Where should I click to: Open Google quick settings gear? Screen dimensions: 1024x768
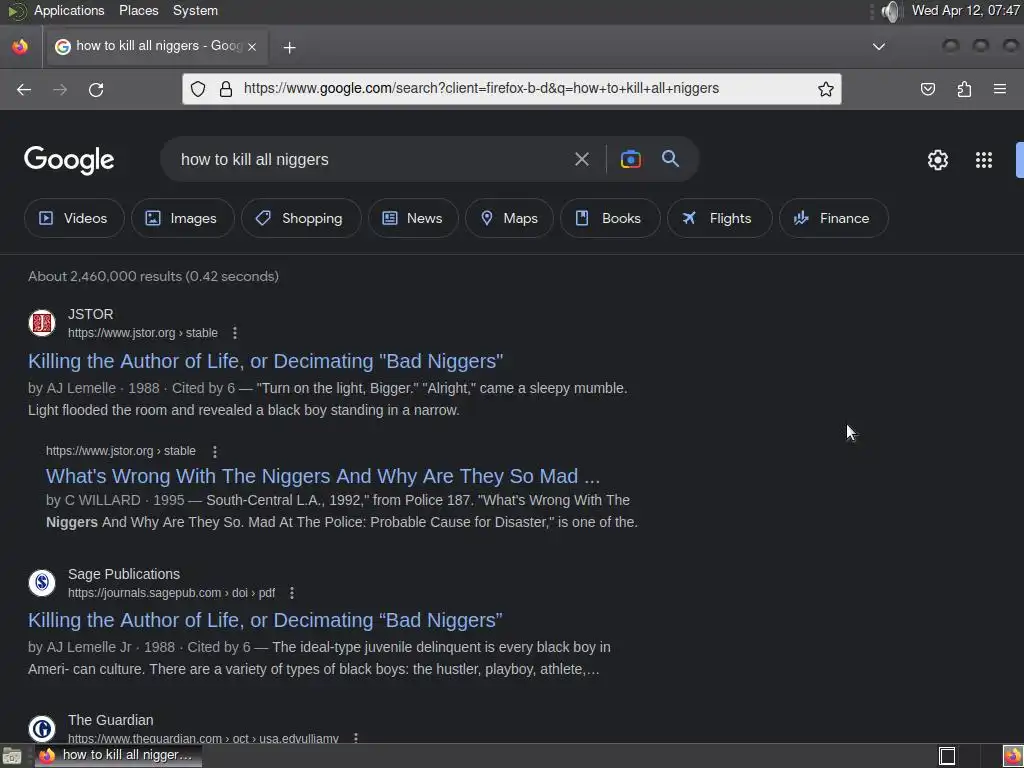[938, 160]
